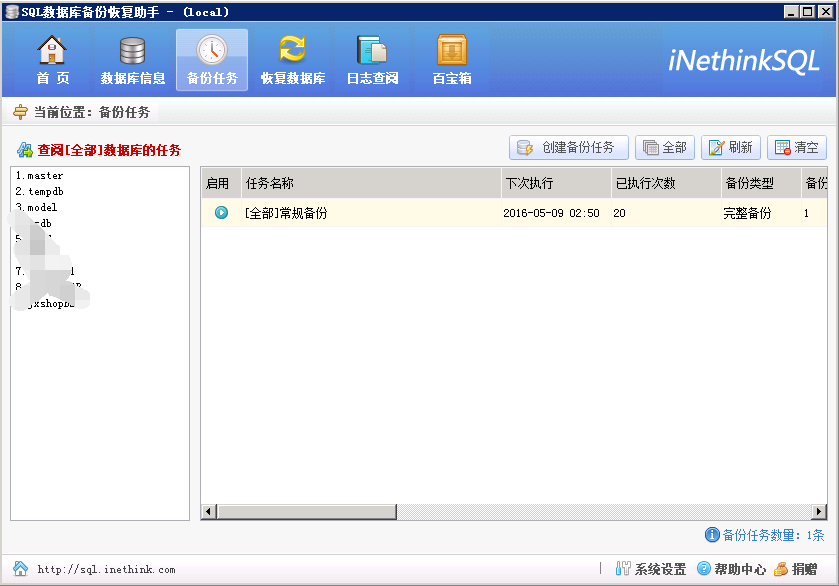Toggle the enabled play icon for 常规备份
This screenshot has height=586, width=839.
click(221, 213)
